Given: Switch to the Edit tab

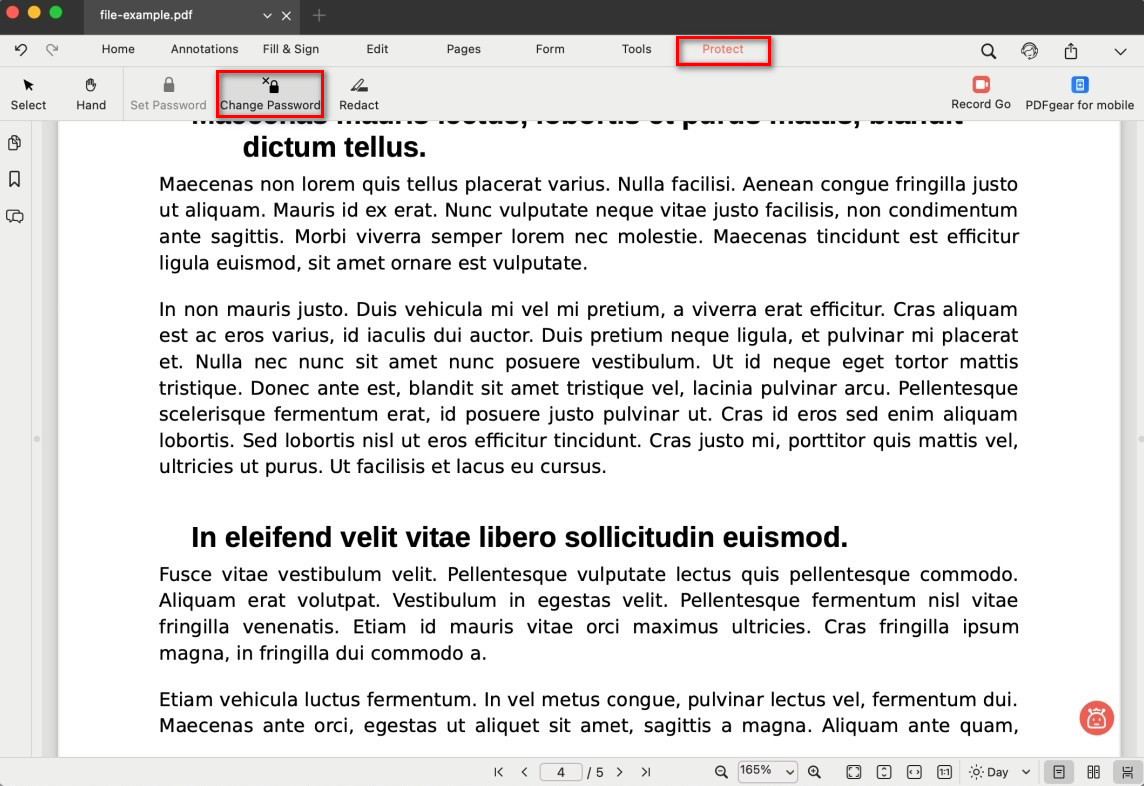Looking at the screenshot, I should pyautogui.click(x=377, y=49).
